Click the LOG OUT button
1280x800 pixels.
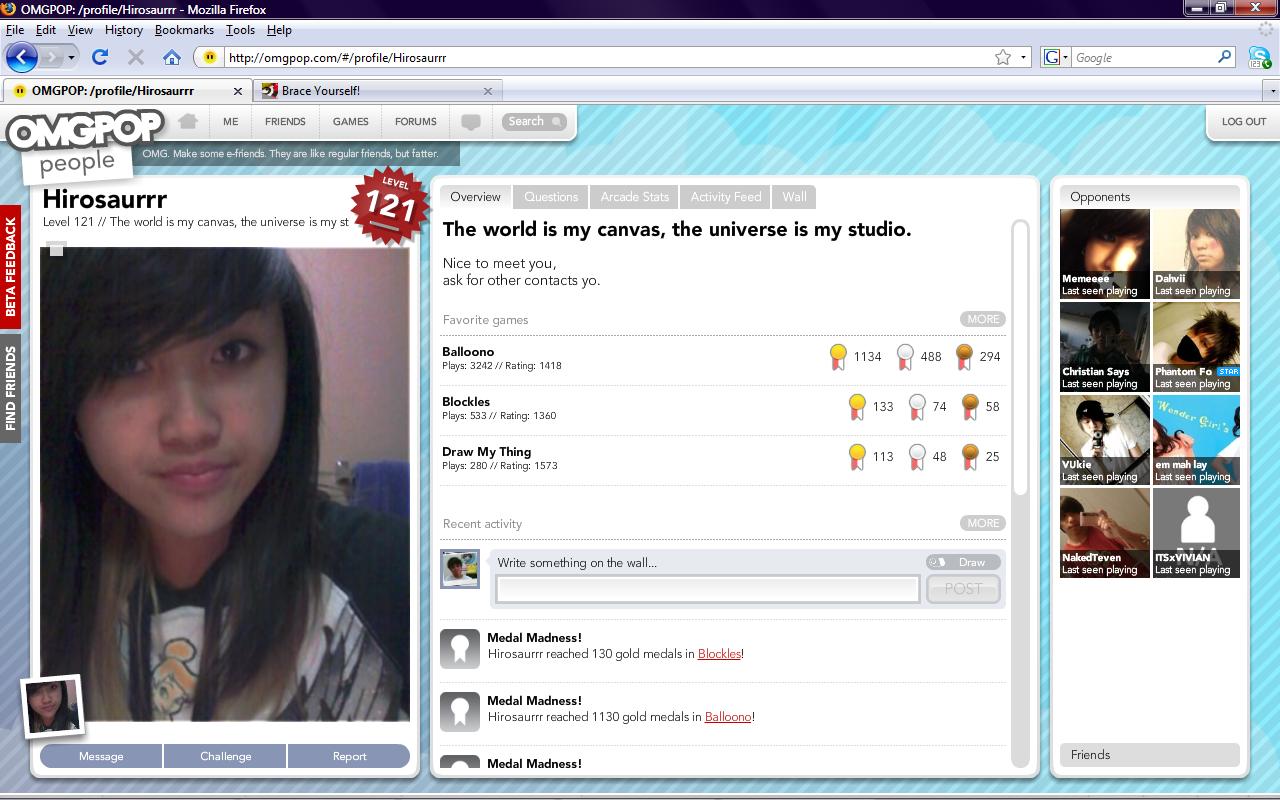coord(1243,122)
